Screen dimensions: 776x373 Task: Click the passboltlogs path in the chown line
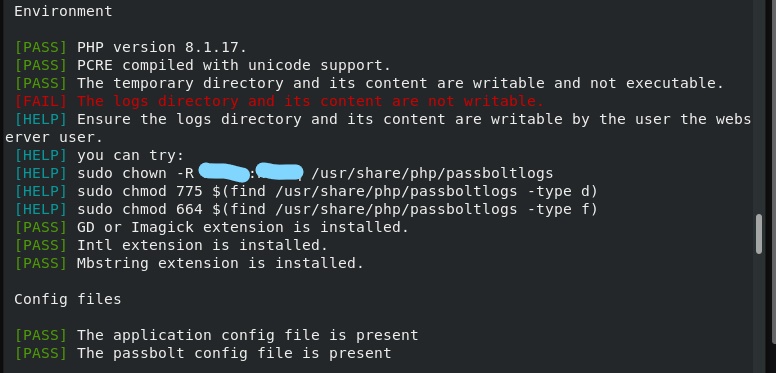coord(432,174)
